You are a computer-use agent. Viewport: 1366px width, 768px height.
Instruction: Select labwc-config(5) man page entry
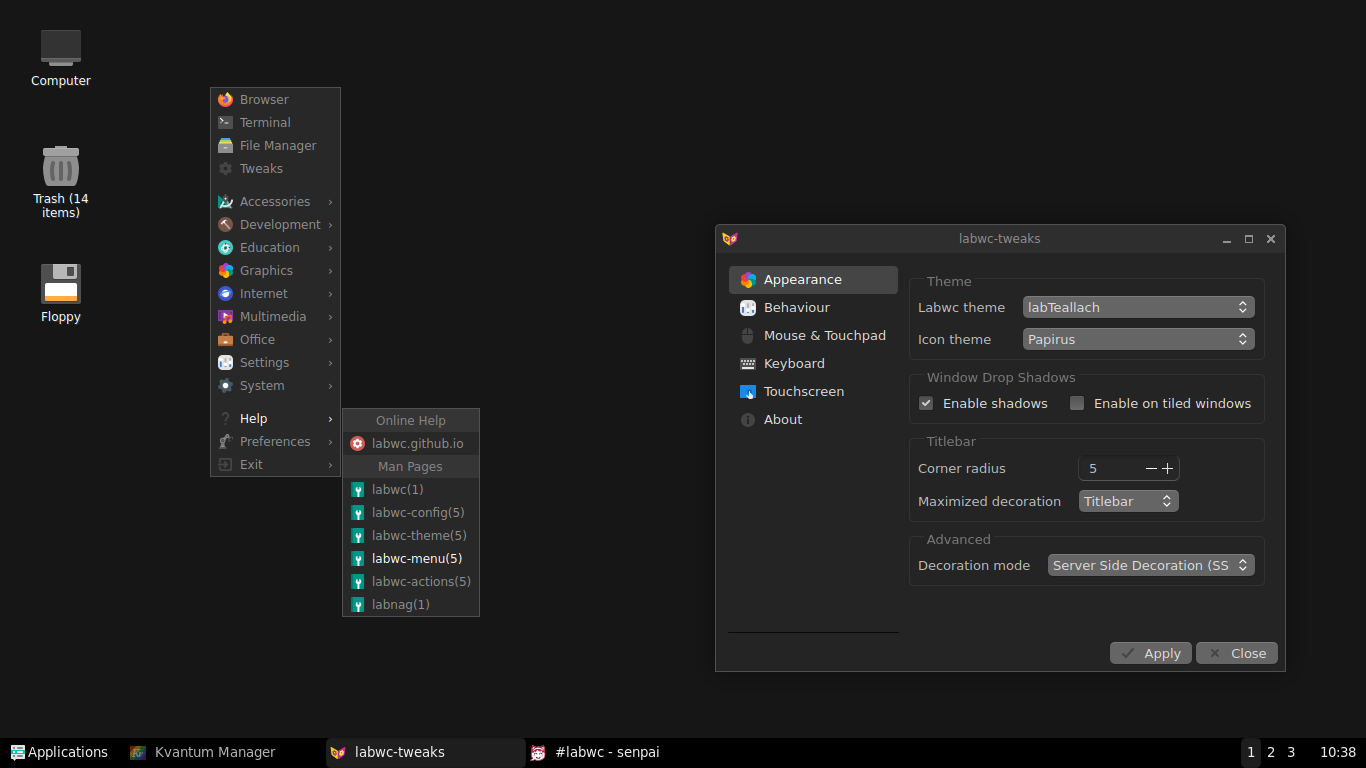coord(417,513)
